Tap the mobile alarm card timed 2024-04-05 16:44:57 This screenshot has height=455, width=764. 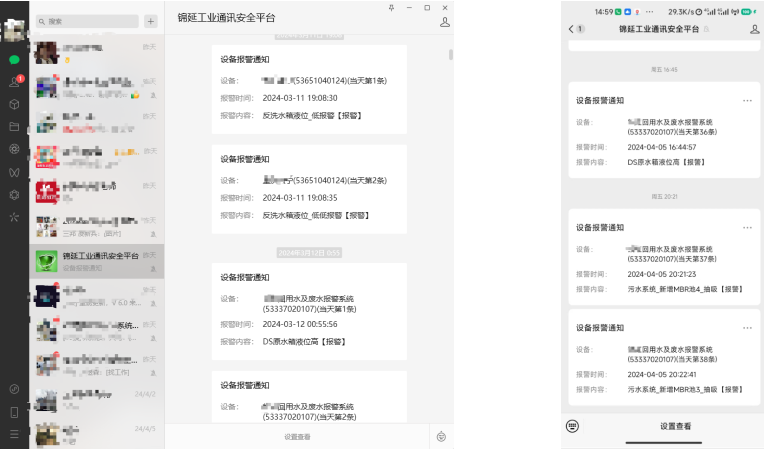coord(664,130)
